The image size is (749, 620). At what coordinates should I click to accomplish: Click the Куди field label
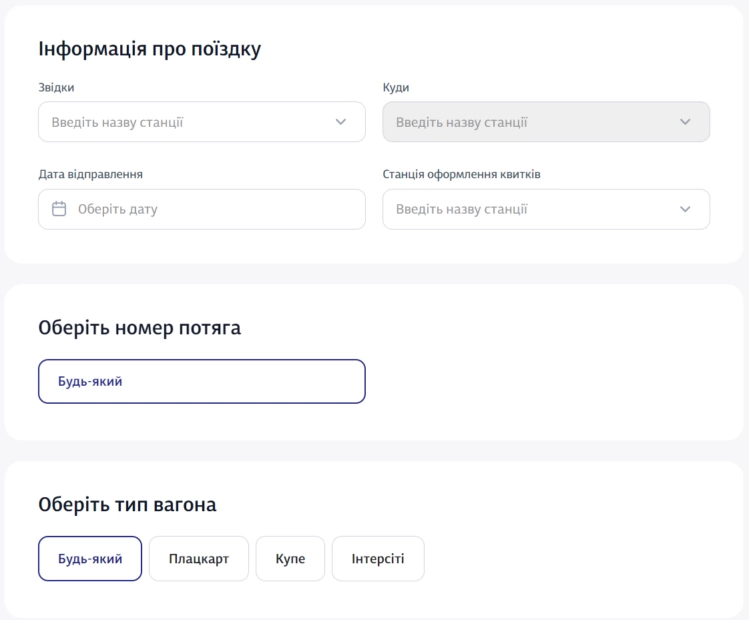396,88
